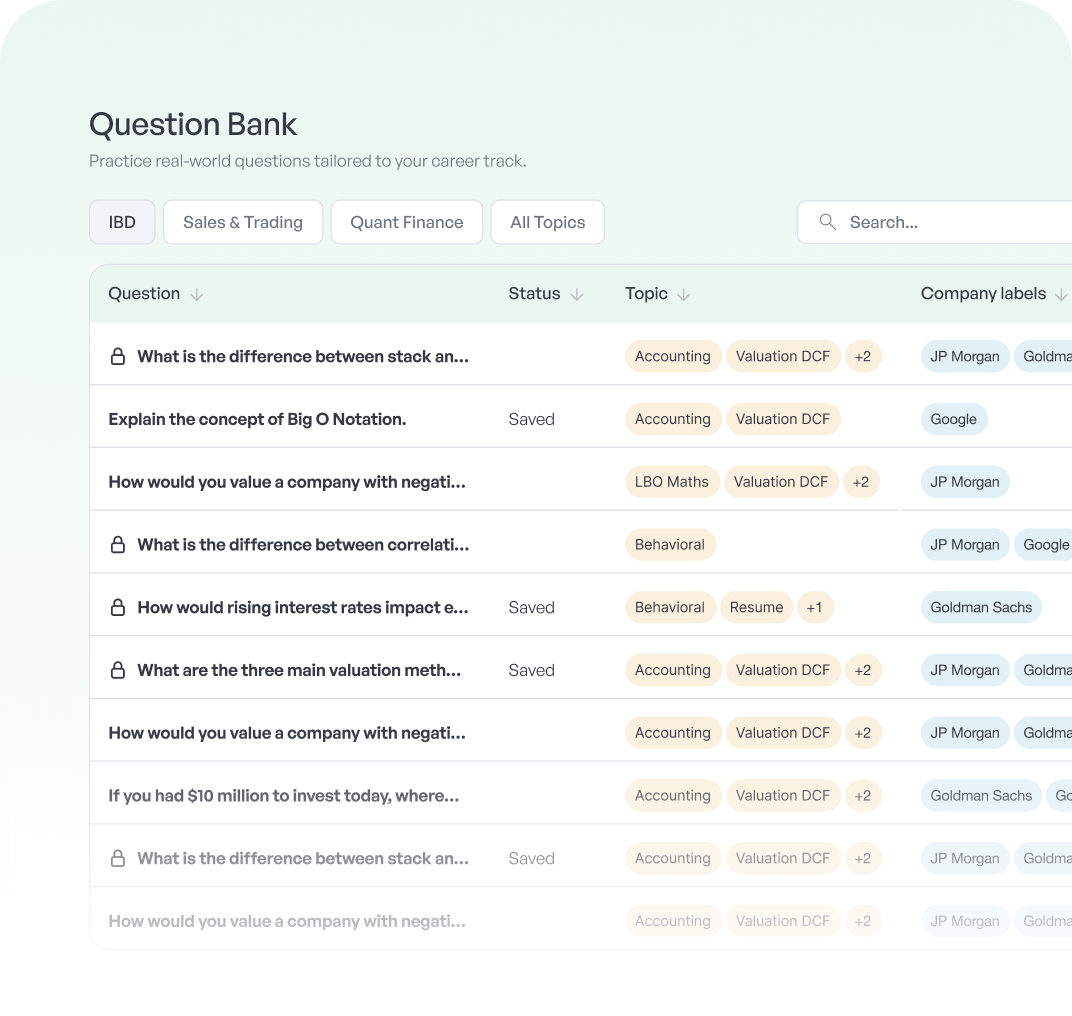Click the sort arrow next to Status
This screenshot has width=1072, height=1016.
[577, 294]
